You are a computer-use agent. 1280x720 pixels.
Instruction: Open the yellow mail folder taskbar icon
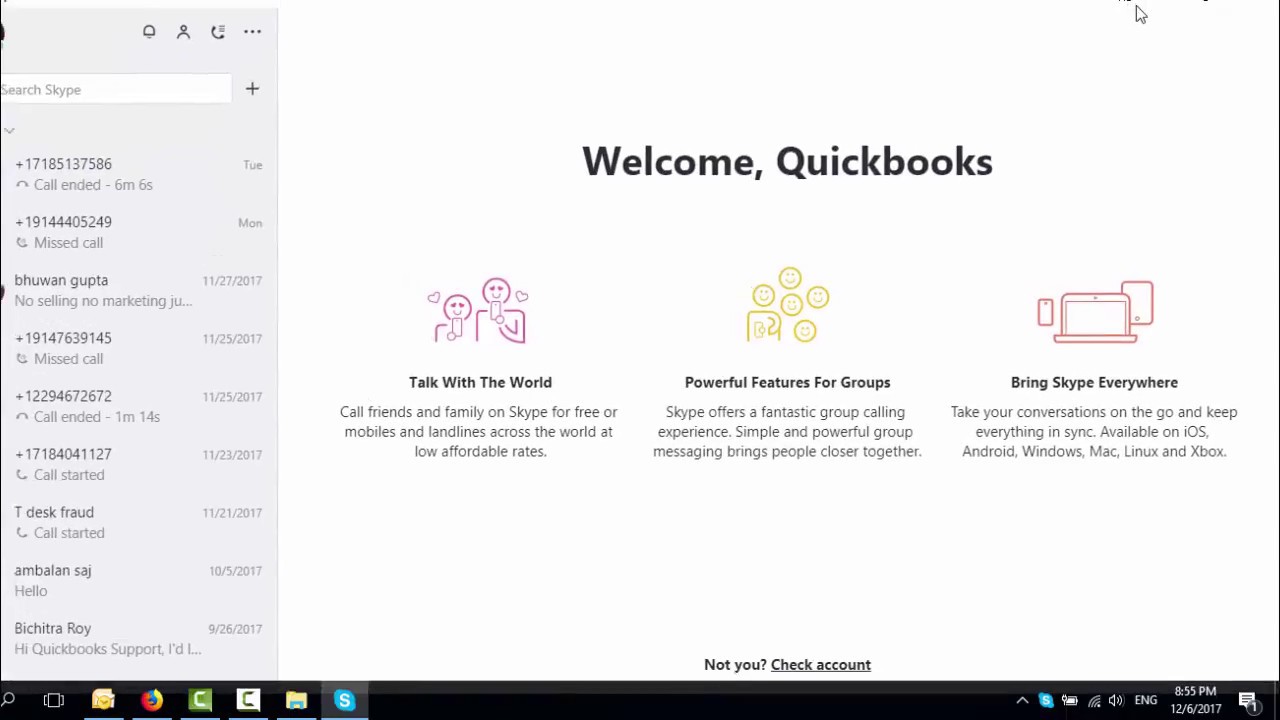point(103,701)
